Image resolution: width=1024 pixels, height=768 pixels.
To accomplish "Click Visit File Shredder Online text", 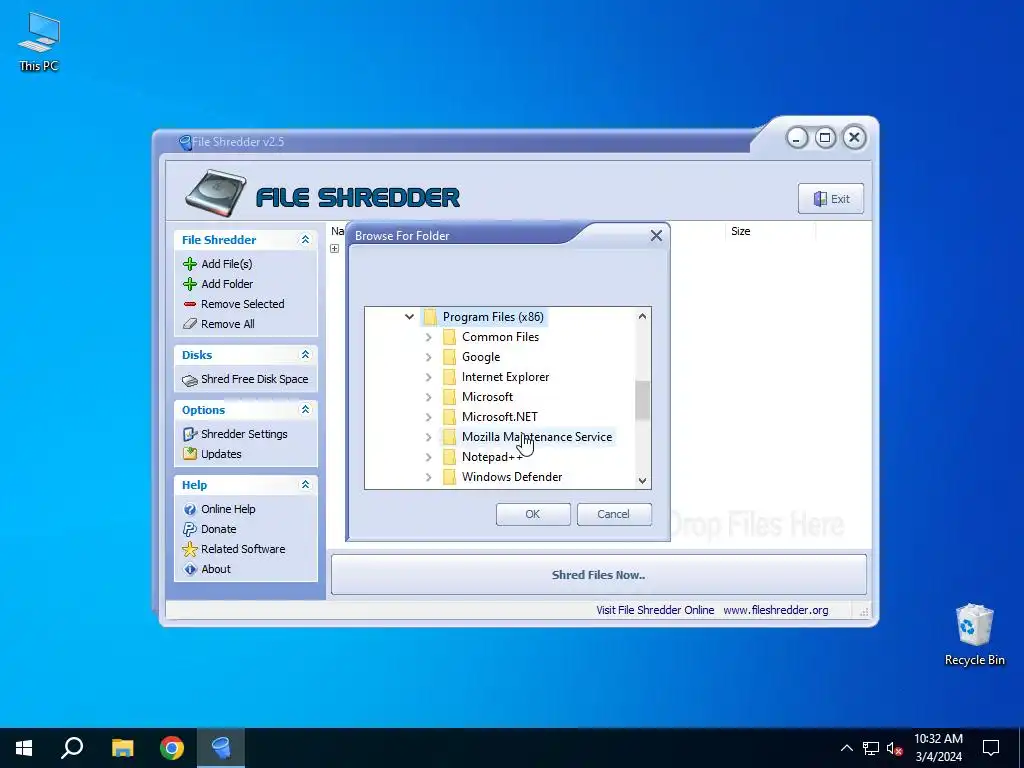I will [x=655, y=610].
